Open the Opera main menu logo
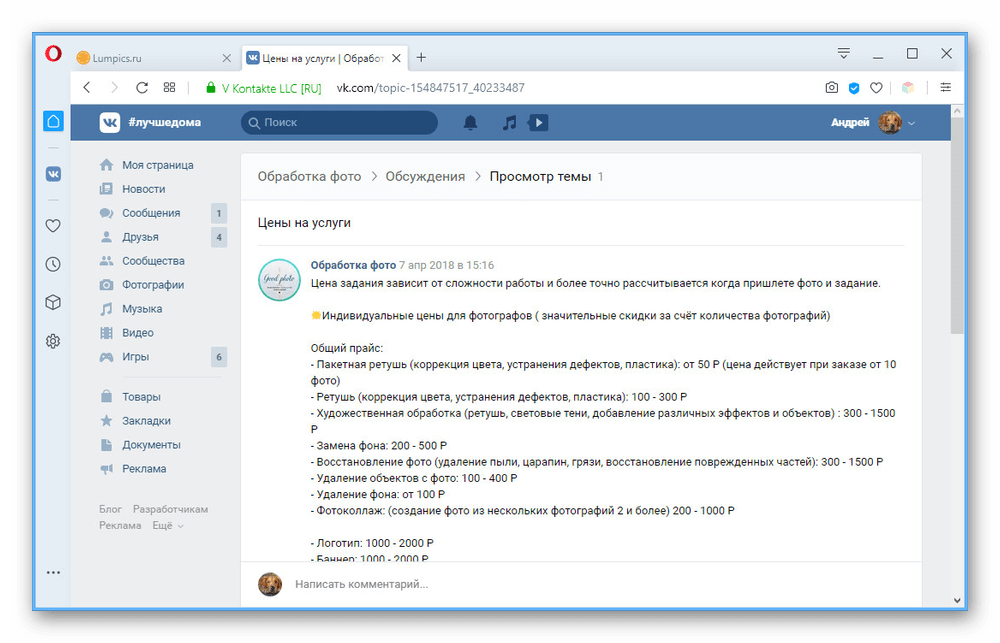 pyautogui.click(x=54, y=54)
